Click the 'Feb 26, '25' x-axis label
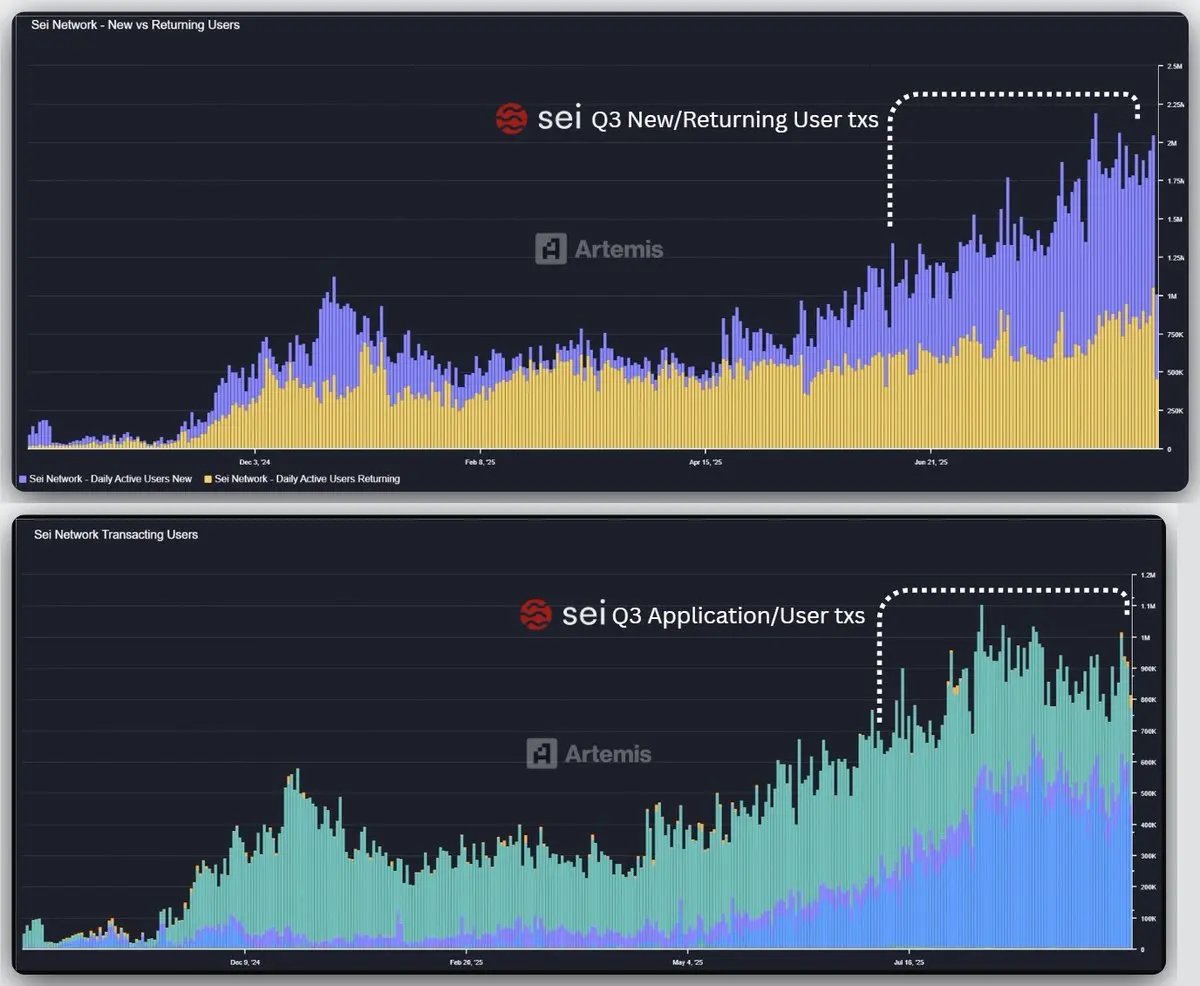1200x986 pixels. click(x=466, y=963)
